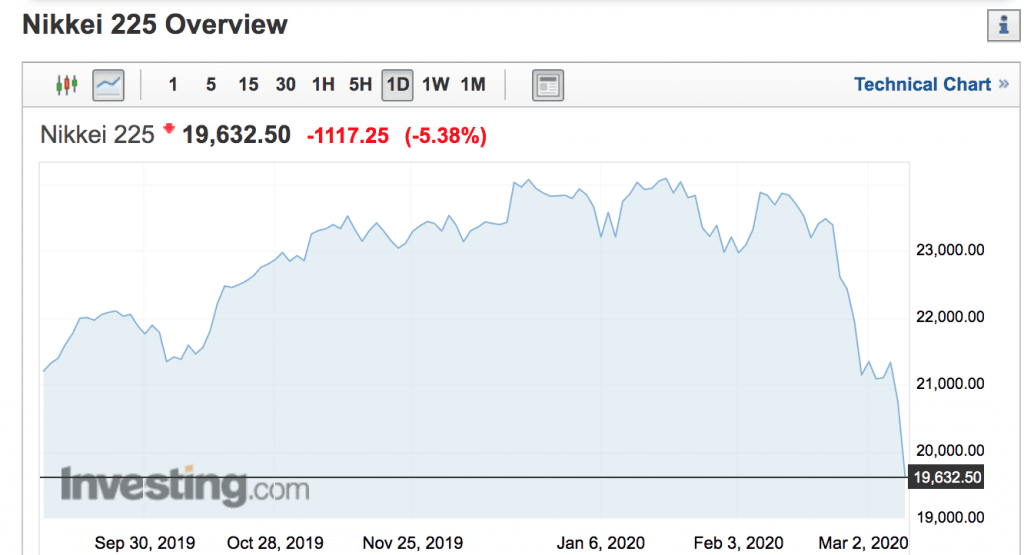Click the 19,632.50 current price label
1024x555 pixels.
tap(946, 477)
